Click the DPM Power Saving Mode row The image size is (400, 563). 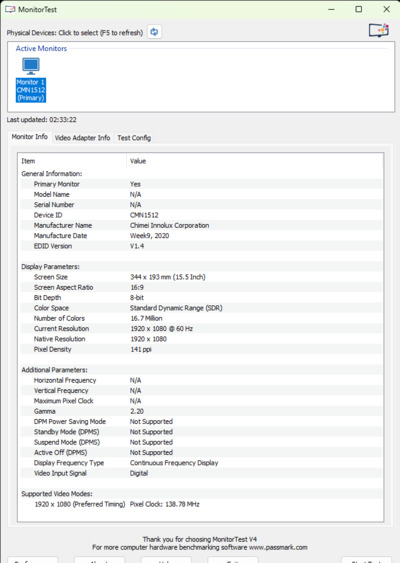(x=201, y=422)
